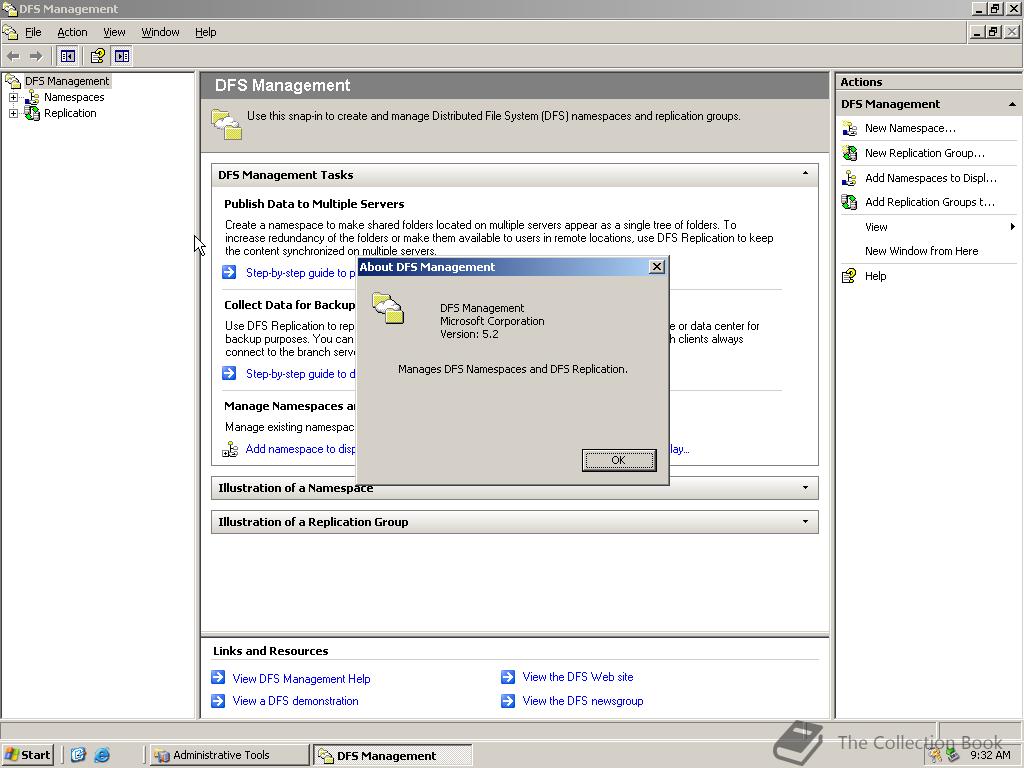Viewport: 1024px width, 768px height.
Task: Click the arrow icon beside View a DFS demonstration
Action: pos(218,701)
